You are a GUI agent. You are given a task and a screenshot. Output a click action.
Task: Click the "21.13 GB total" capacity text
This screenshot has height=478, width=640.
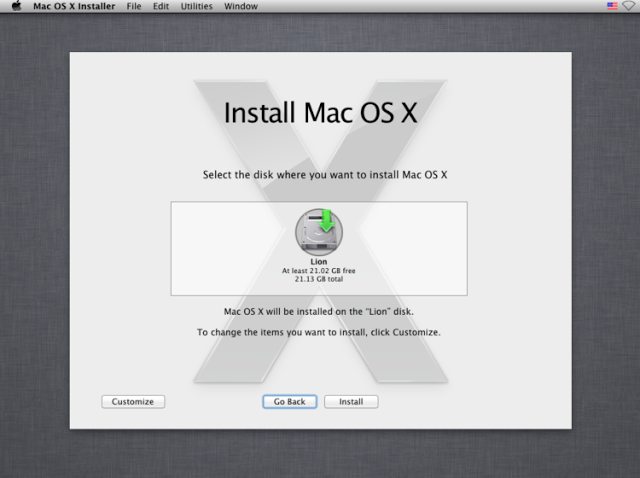pos(318,278)
